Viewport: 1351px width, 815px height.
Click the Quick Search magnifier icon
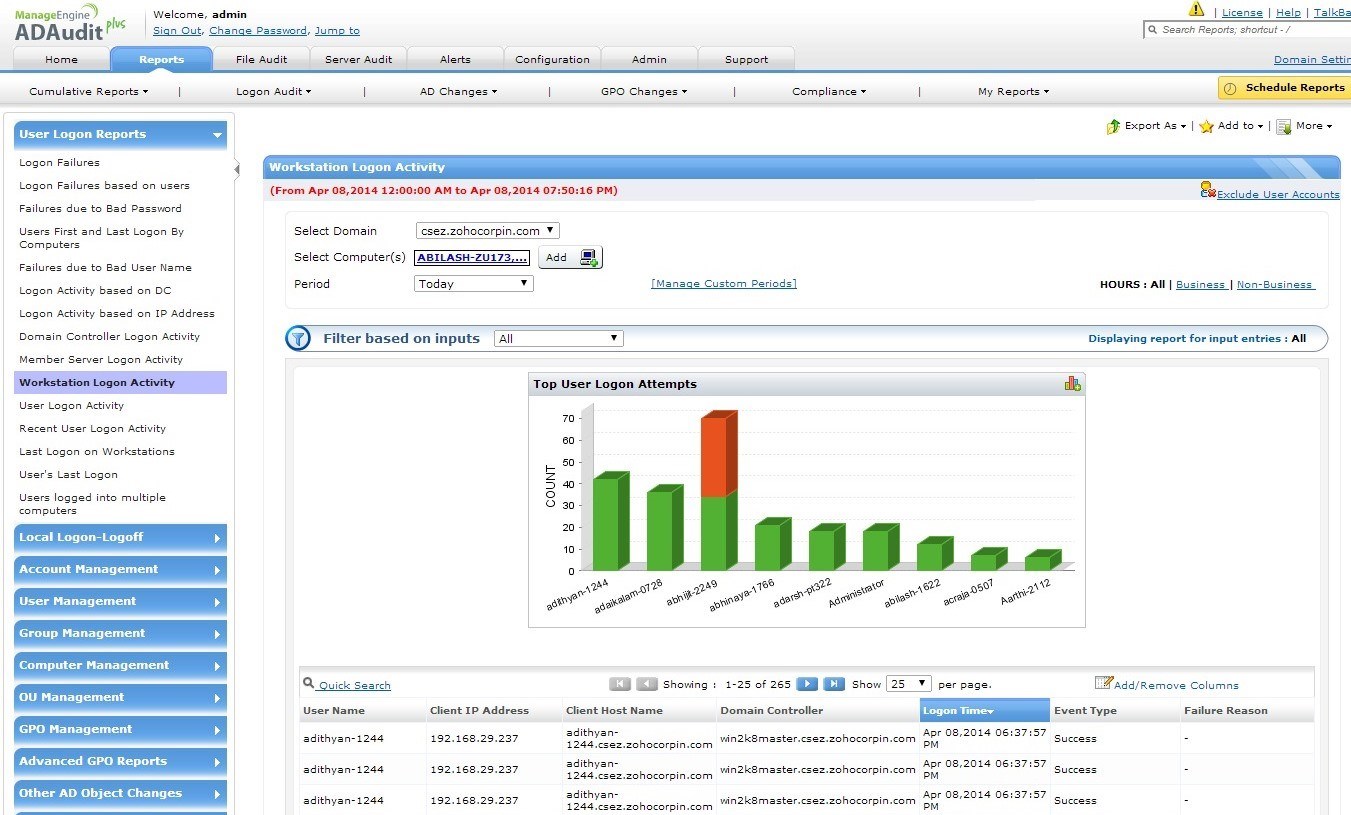(307, 684)
